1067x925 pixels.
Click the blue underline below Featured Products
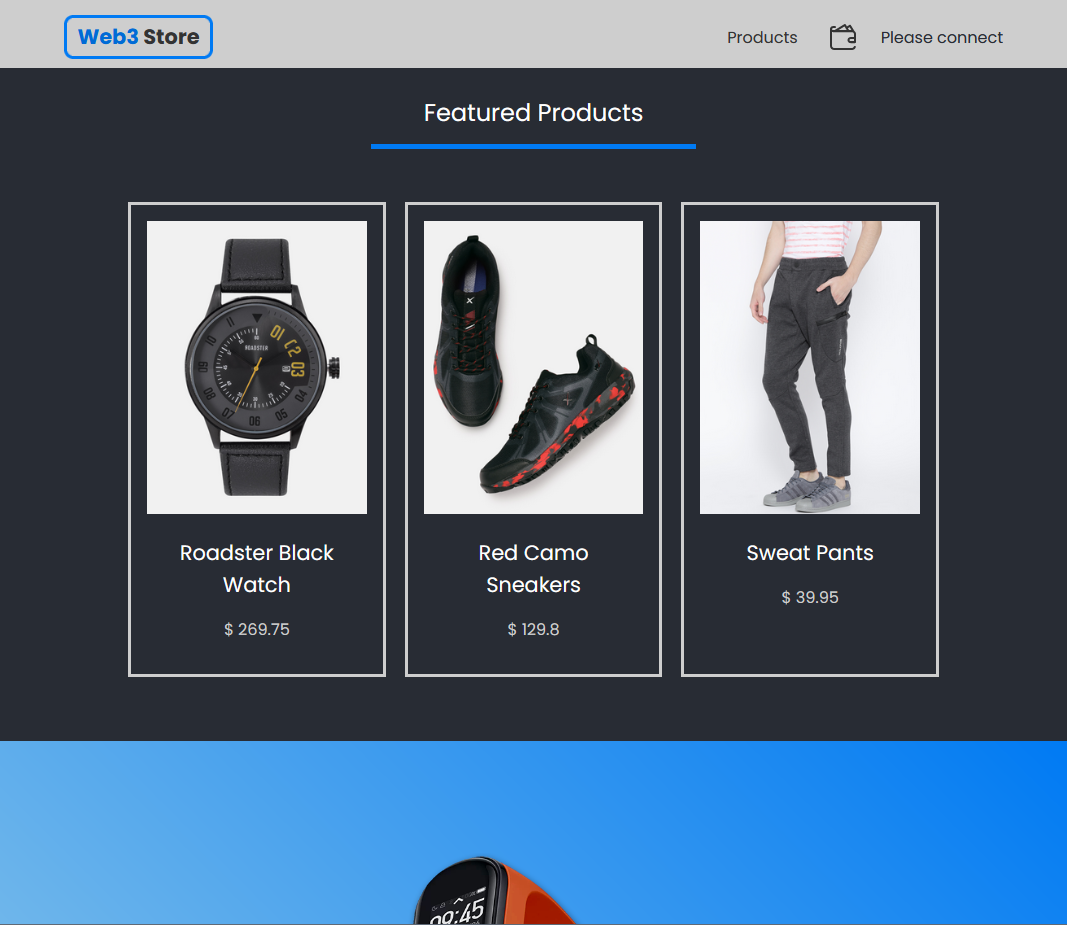pyautogui.click(x=534, y=146)
